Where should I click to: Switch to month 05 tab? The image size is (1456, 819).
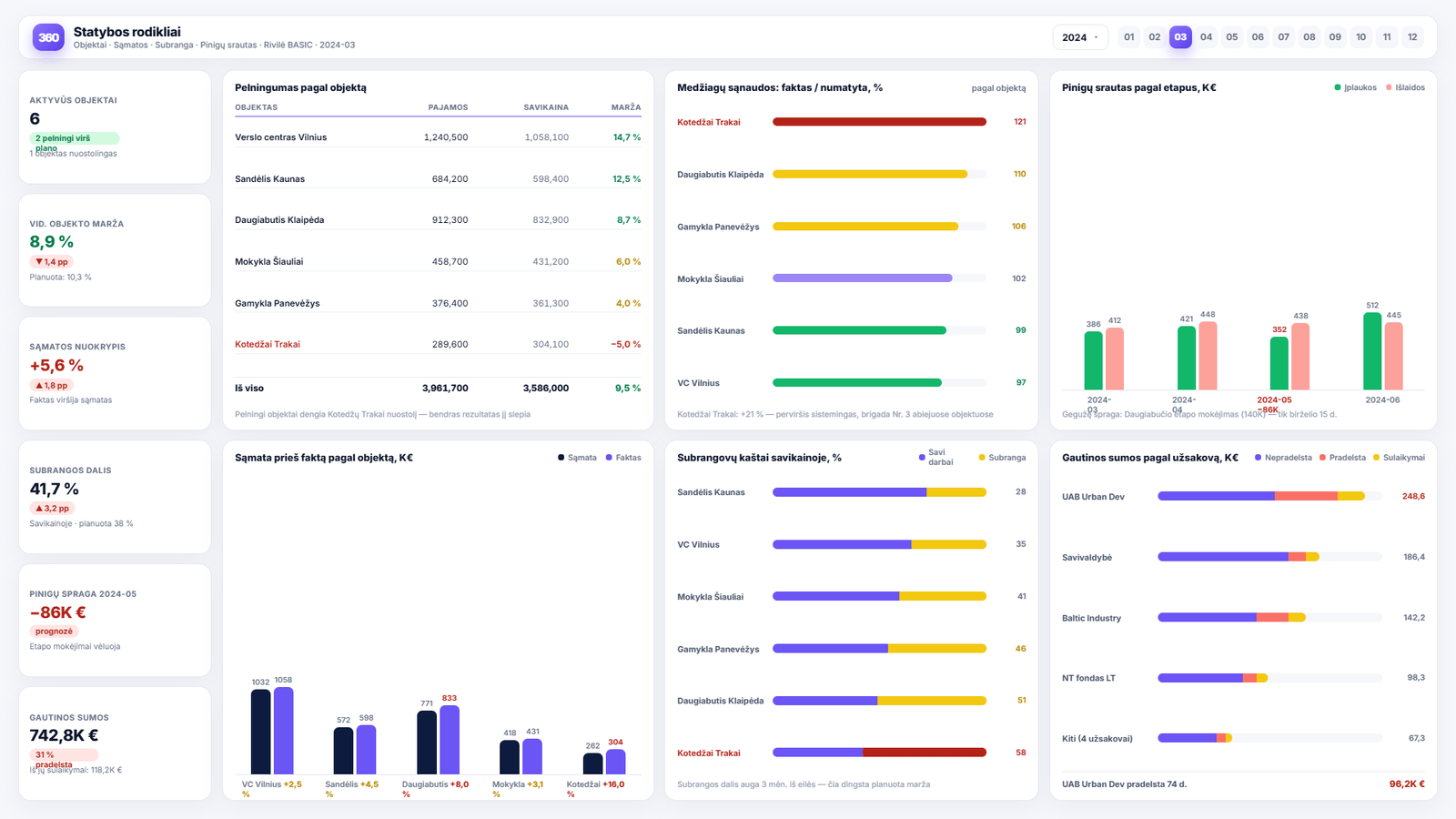[1232, 37]
